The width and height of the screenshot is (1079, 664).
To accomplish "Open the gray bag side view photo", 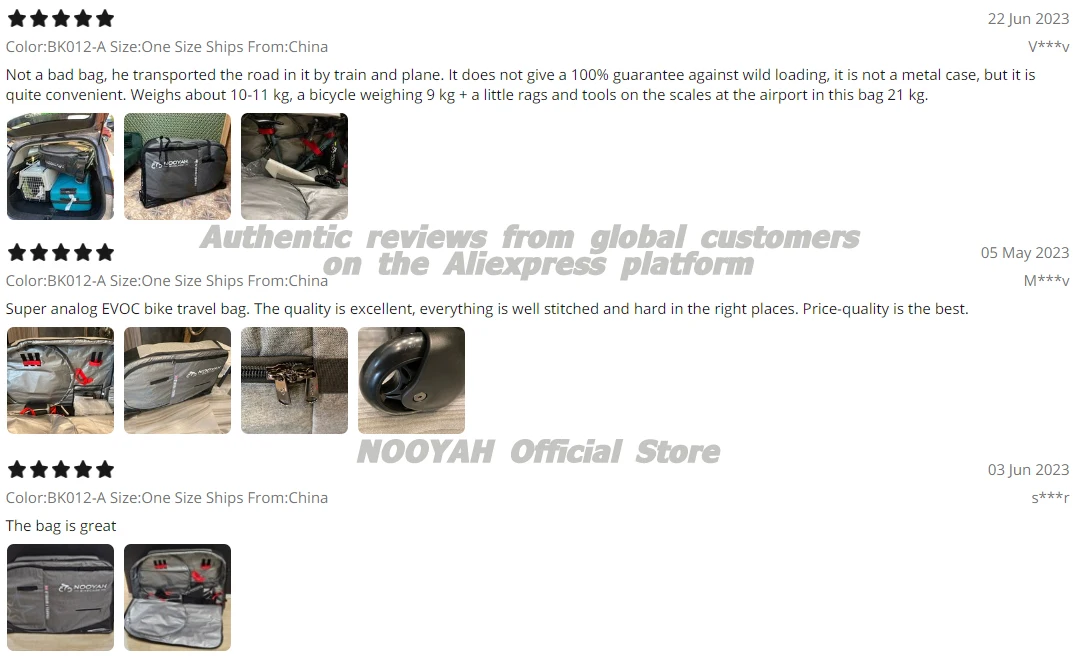I will [178, 381].
